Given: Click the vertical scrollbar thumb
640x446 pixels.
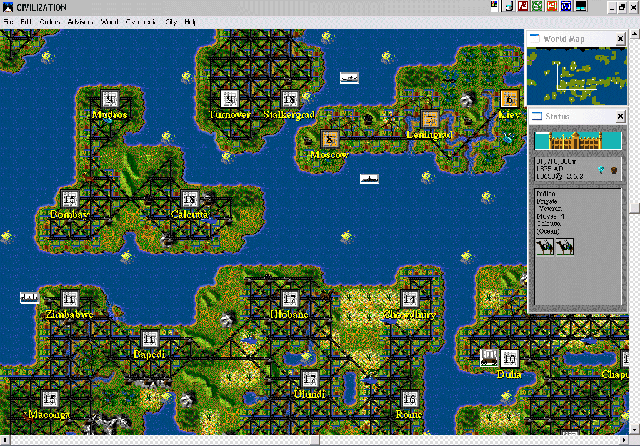Looking at the screenshot, I should pos(635,208).
